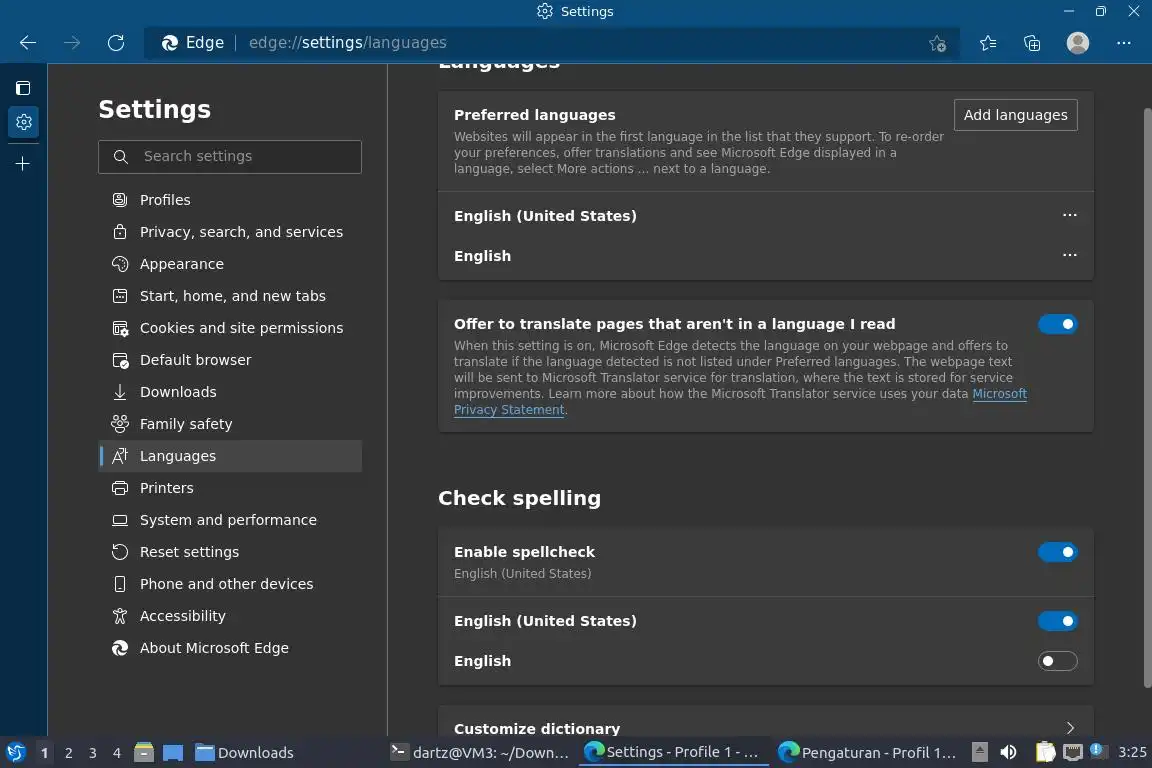Open the Collections icon in toolbar
This screenshot has width=1152, height=768.
1032,43
